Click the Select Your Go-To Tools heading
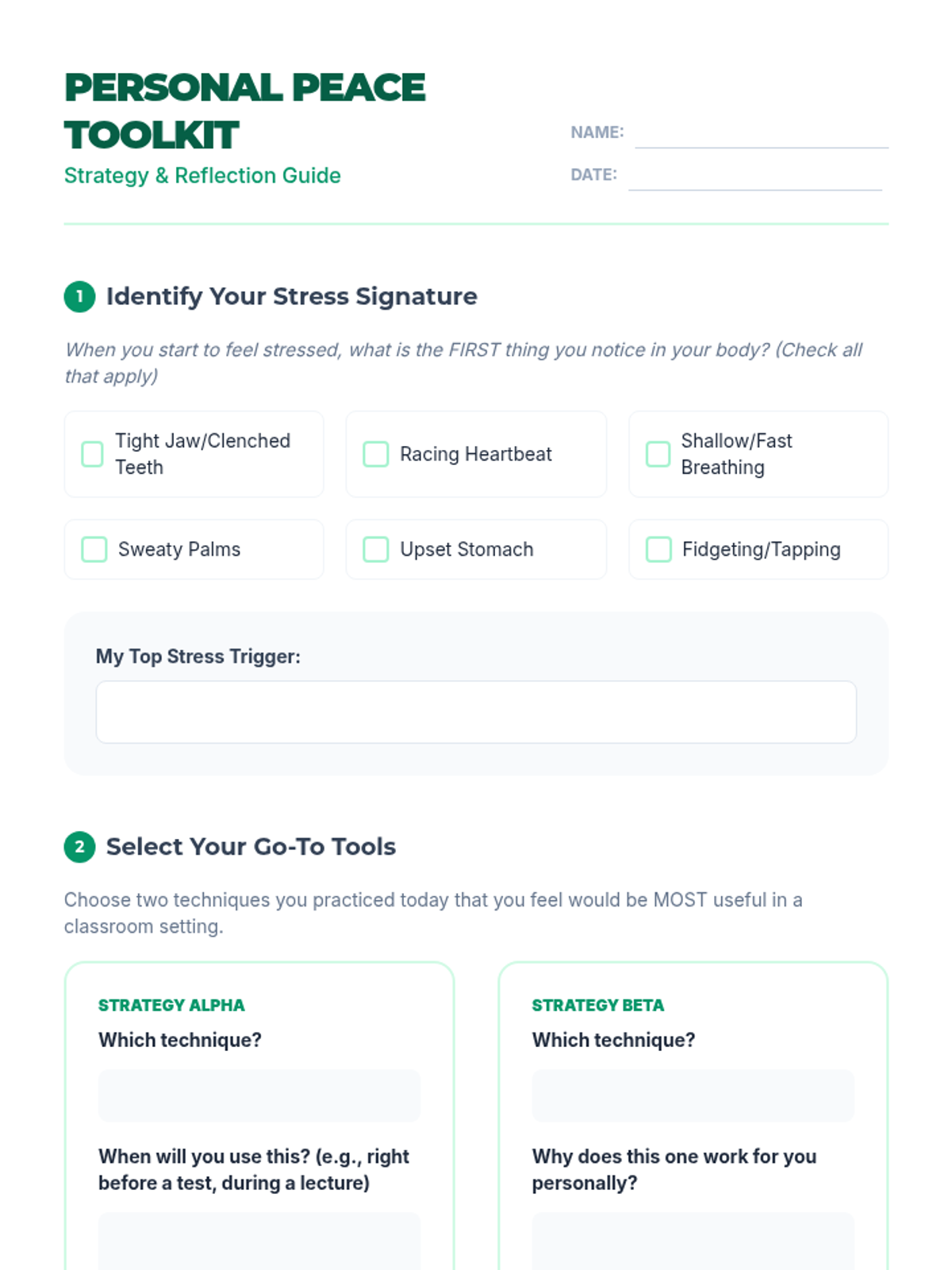This screenshot has width=952, height=1270. [251, 847]
